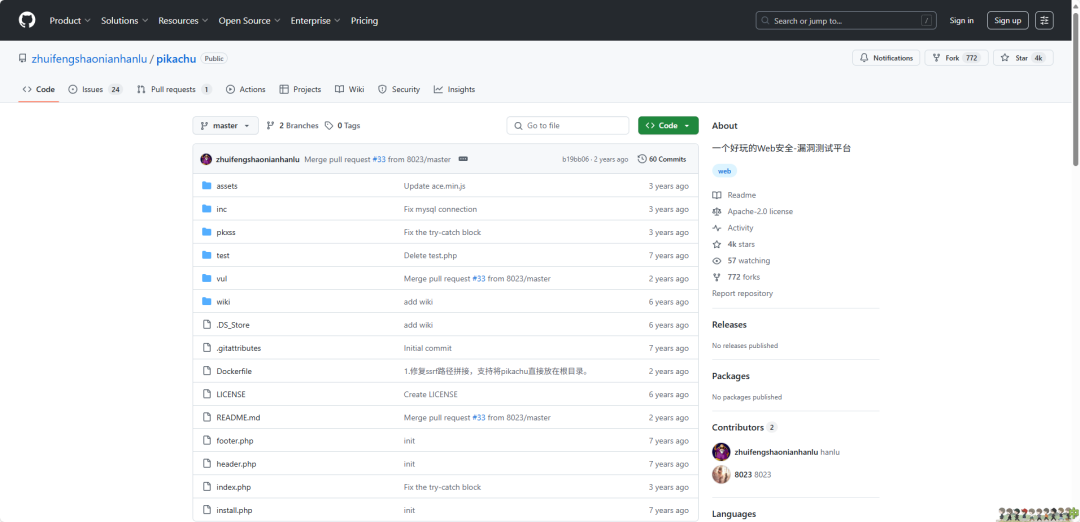
Task: Expand the Resources menu in header
Action: 183,21
